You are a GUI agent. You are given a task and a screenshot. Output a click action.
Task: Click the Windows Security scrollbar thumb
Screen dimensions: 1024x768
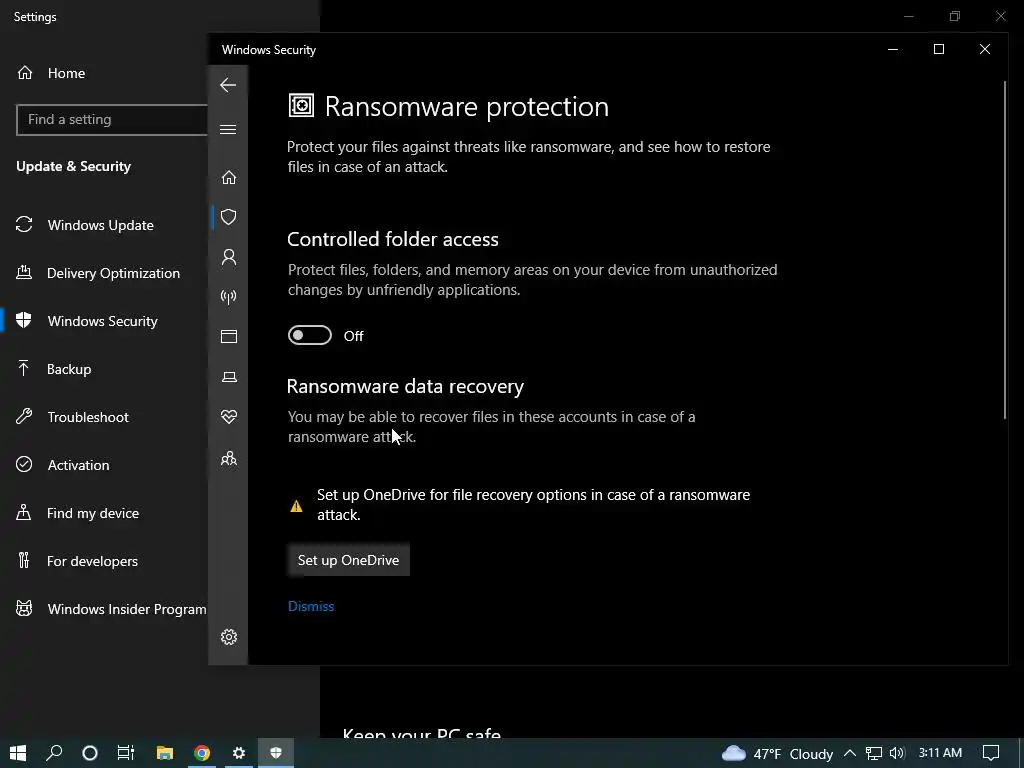pyautogui.click(x=1005, y=250)
